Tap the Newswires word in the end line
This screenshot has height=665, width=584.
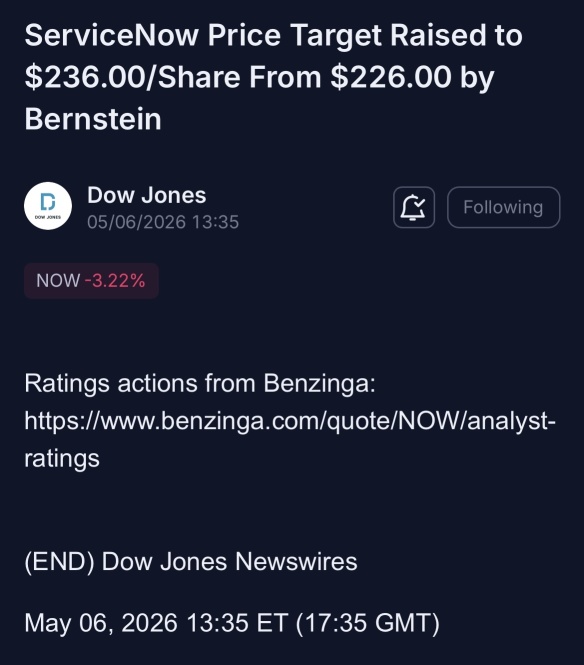click(x=296, y=562)
